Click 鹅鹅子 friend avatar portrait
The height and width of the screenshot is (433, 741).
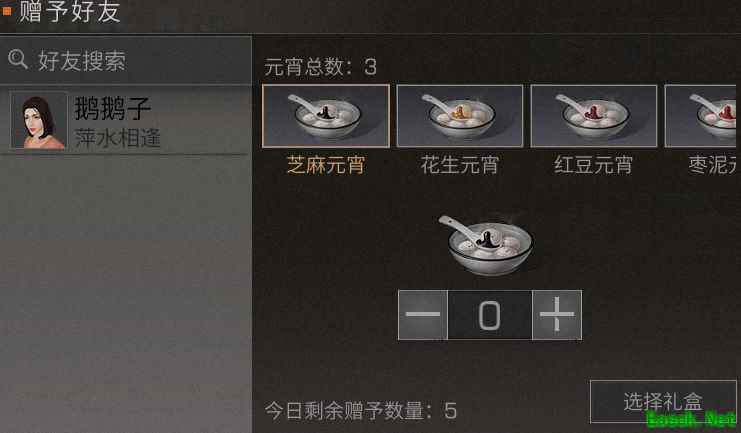pyautogui.click(x=39, y=121)
